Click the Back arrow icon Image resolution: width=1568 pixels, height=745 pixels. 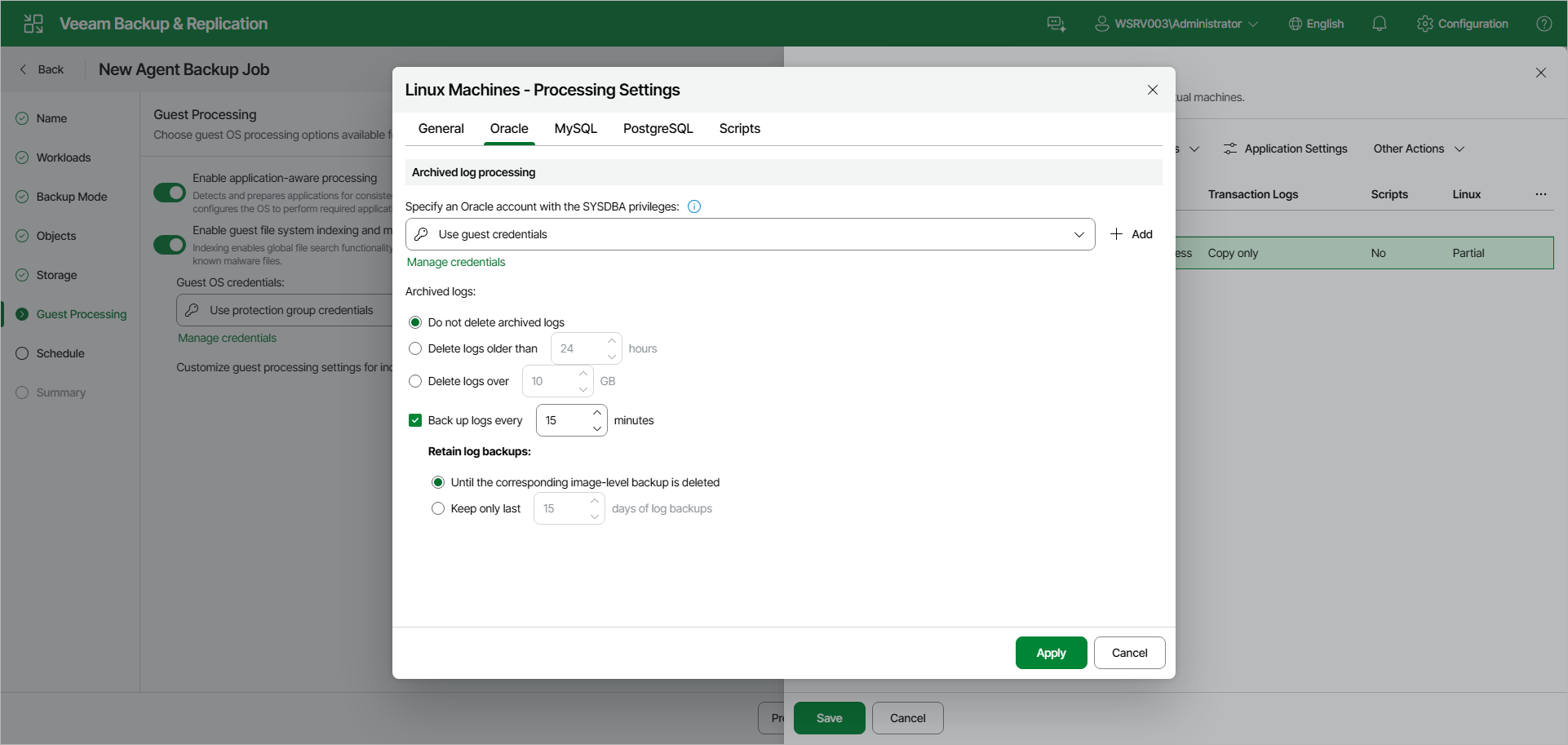tap(23, 69)
